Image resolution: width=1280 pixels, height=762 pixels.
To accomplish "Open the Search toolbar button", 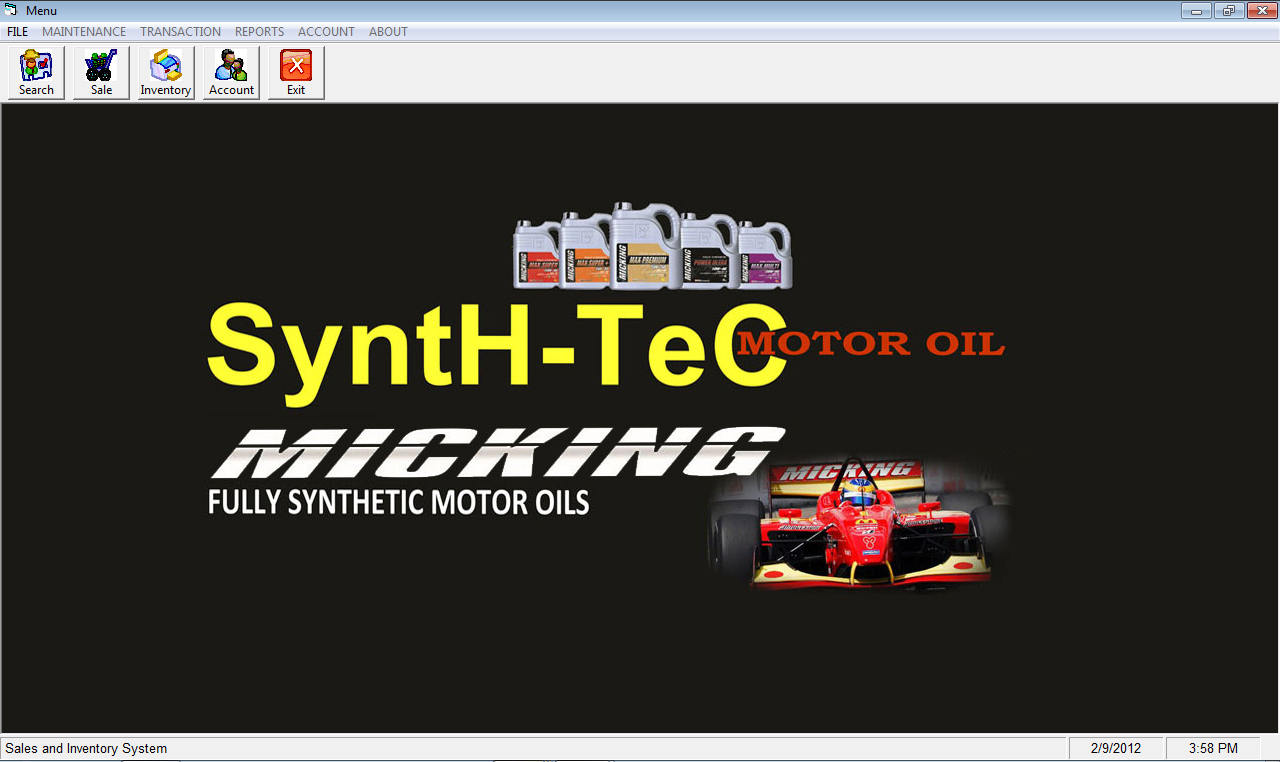I will [x=36, y=73].
